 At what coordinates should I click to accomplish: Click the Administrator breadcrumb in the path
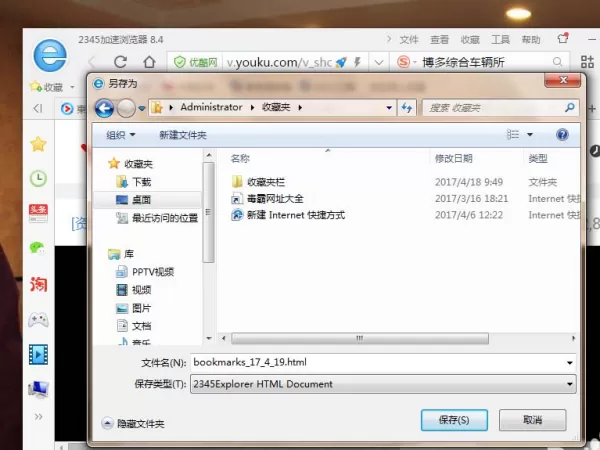[211, 107]
